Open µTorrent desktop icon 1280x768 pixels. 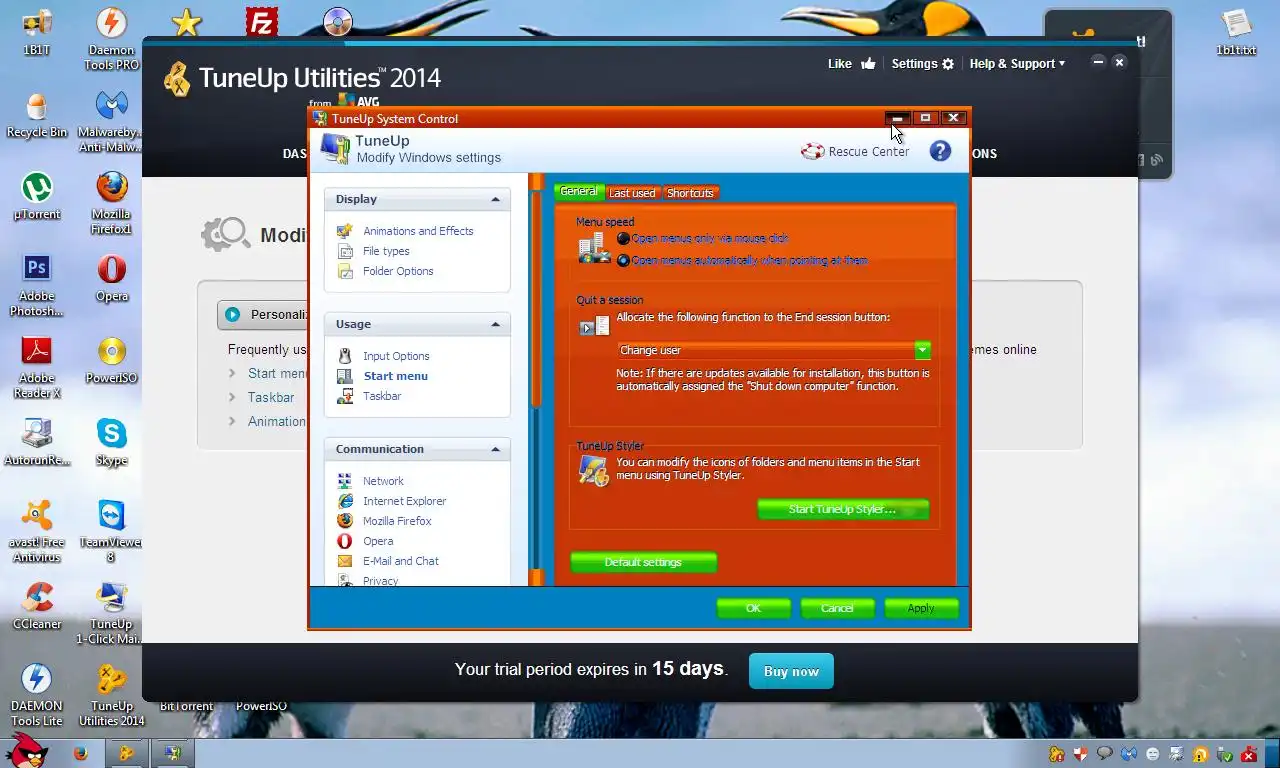point(37,196)
